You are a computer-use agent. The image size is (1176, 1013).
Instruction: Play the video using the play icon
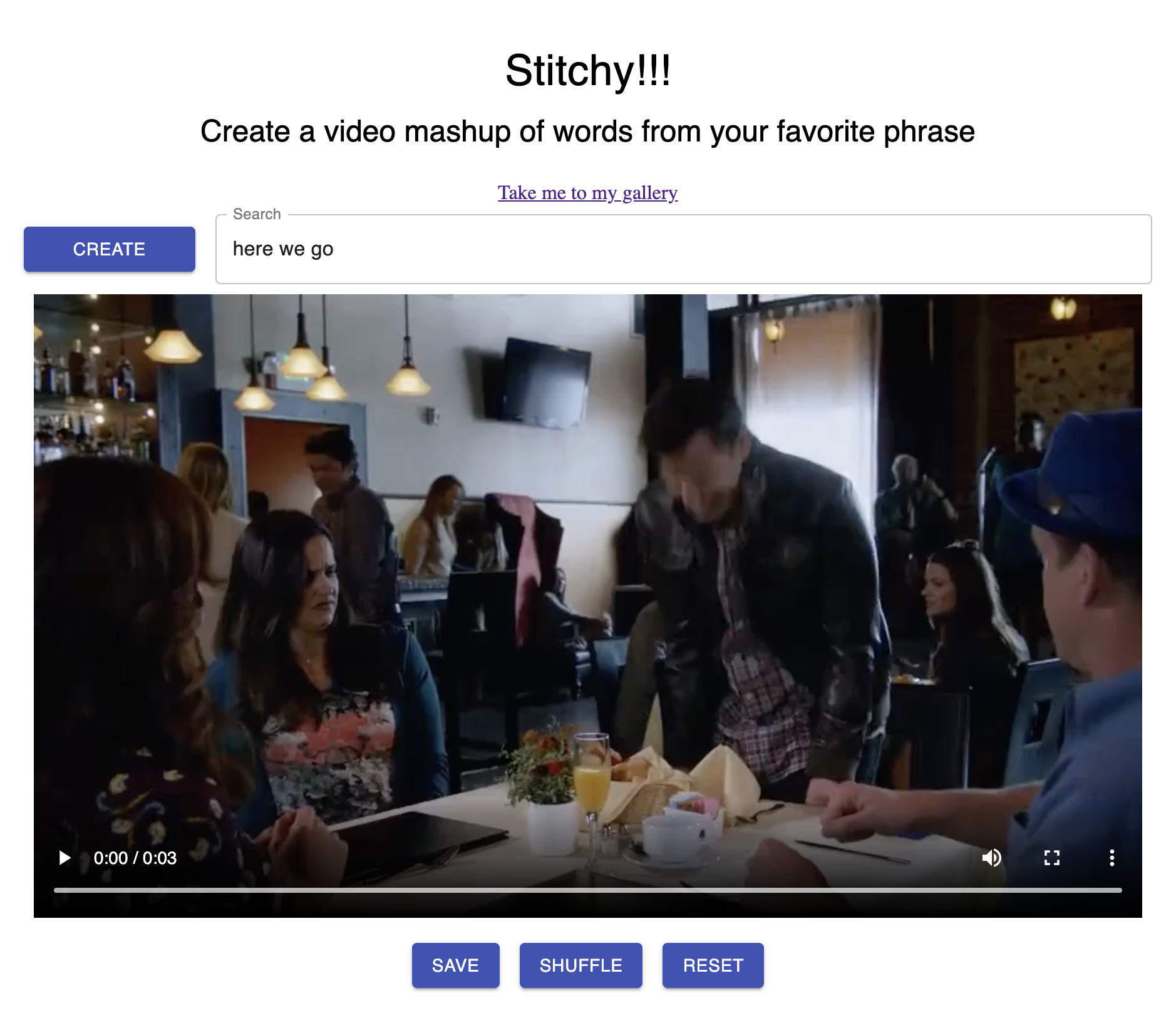(64, 858)
